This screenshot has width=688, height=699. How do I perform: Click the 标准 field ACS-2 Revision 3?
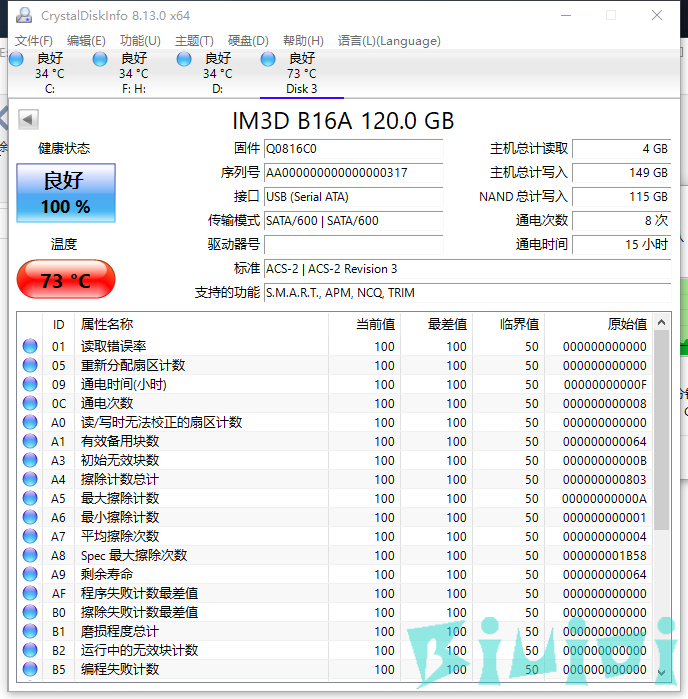[467, 269]
